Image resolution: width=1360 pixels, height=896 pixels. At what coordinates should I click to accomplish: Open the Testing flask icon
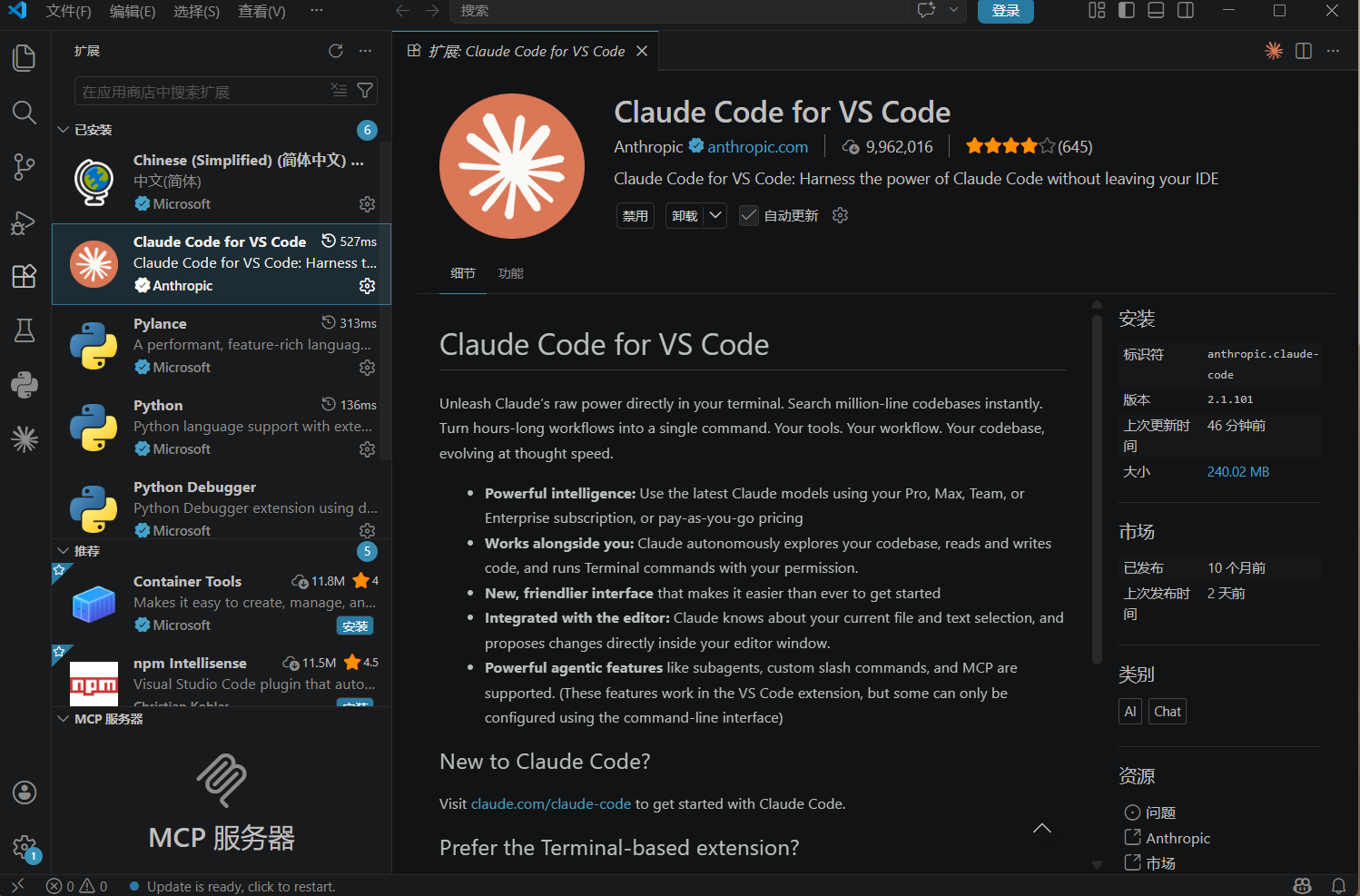[x=25, y=330]
